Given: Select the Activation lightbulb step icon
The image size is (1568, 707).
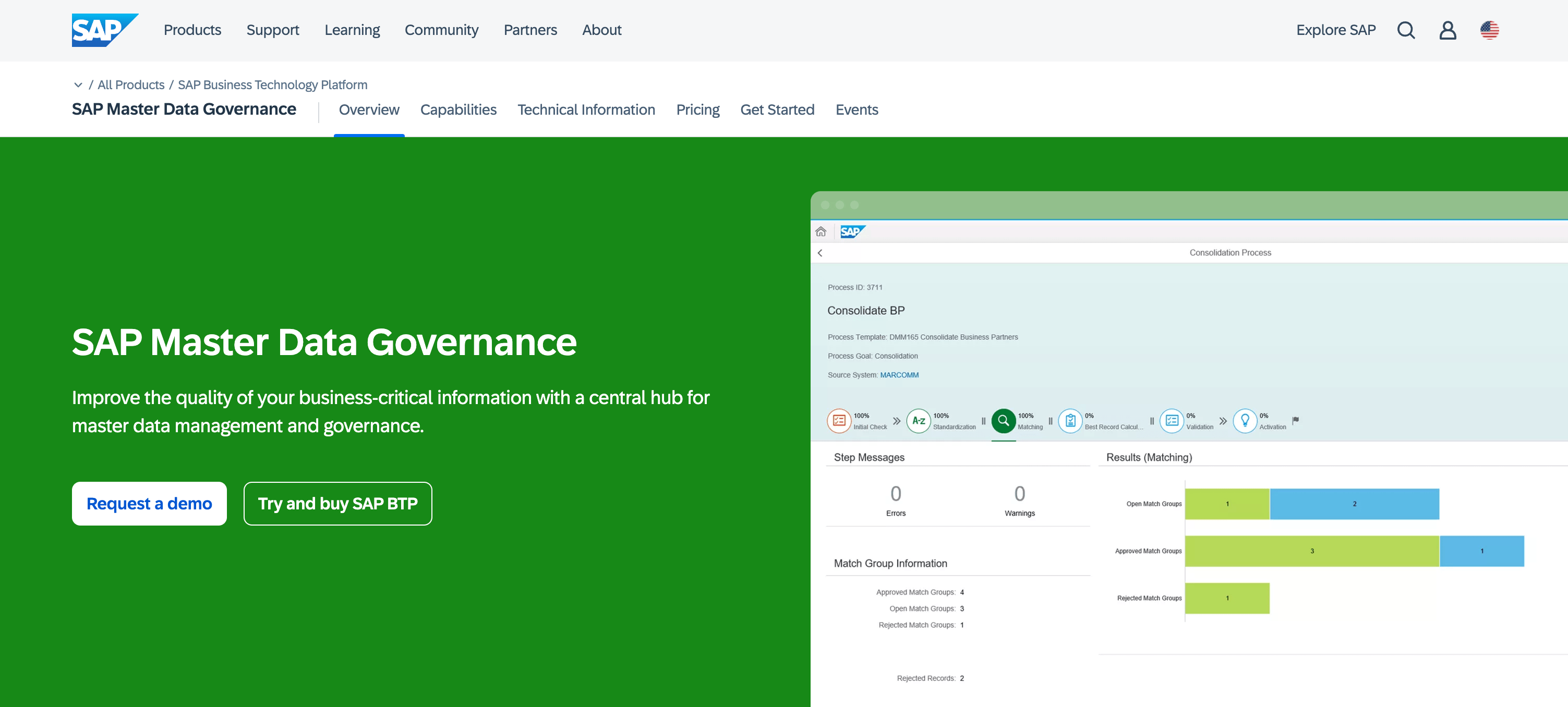Looking at the screenshot, I should click(1245, 420).
